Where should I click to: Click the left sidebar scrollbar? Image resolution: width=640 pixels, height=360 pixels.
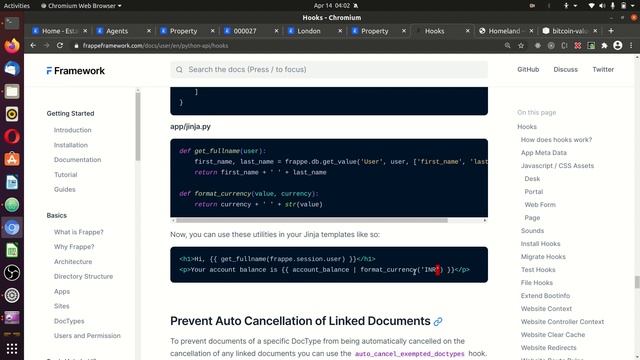tap(138, 127)
